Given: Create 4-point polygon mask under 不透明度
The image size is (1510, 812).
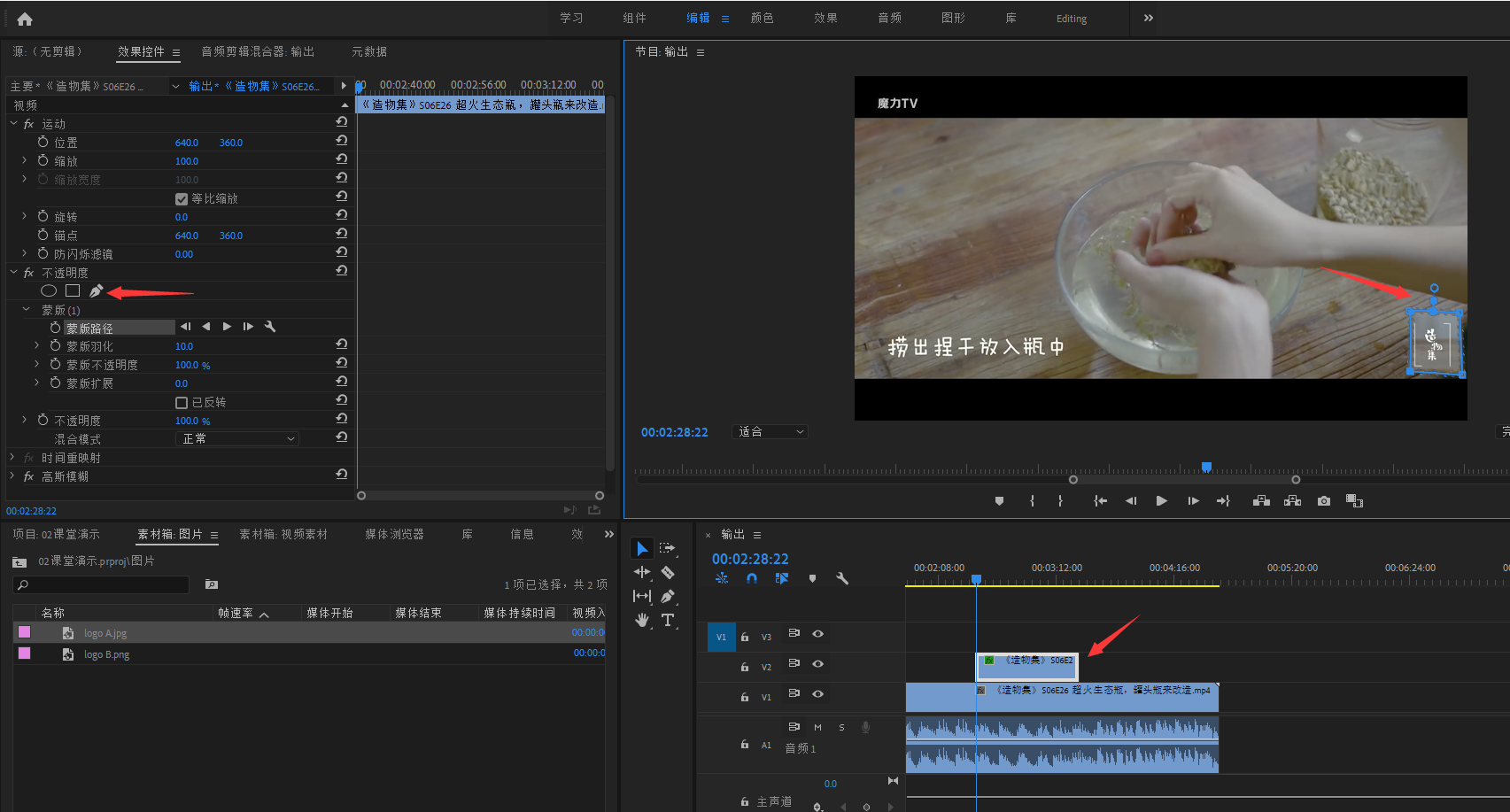Looking at the screenshot, I should pos(73,290).
